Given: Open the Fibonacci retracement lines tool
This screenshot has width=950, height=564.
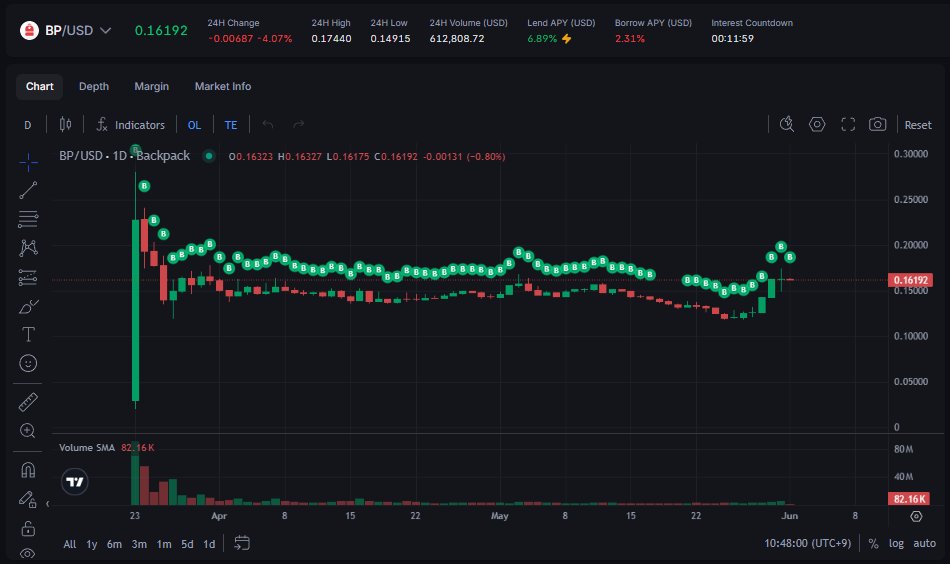Looking at the screenshot, I should pyautogui.click(x=28, y=219).
